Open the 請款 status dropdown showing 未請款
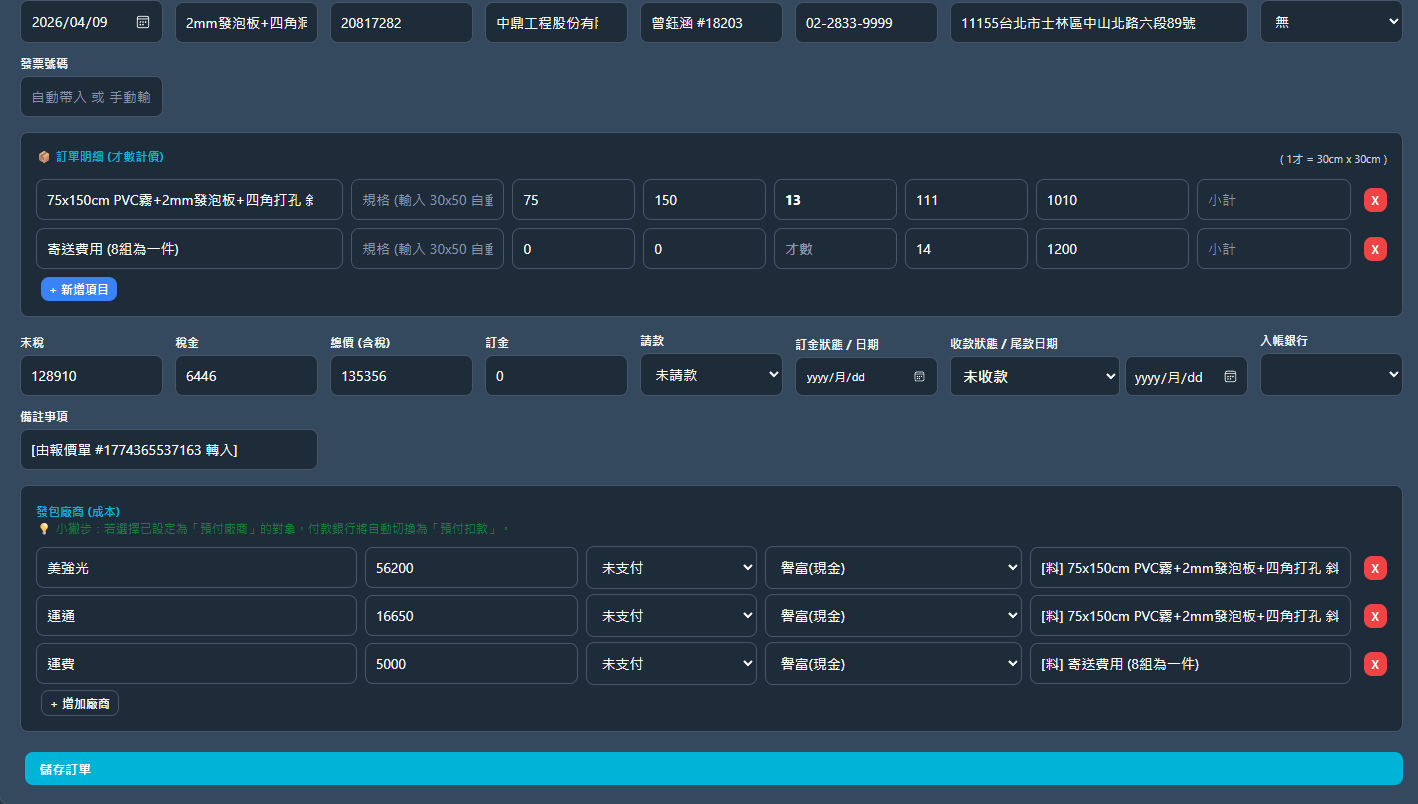 pyautogui.click(x=711, y=375)
